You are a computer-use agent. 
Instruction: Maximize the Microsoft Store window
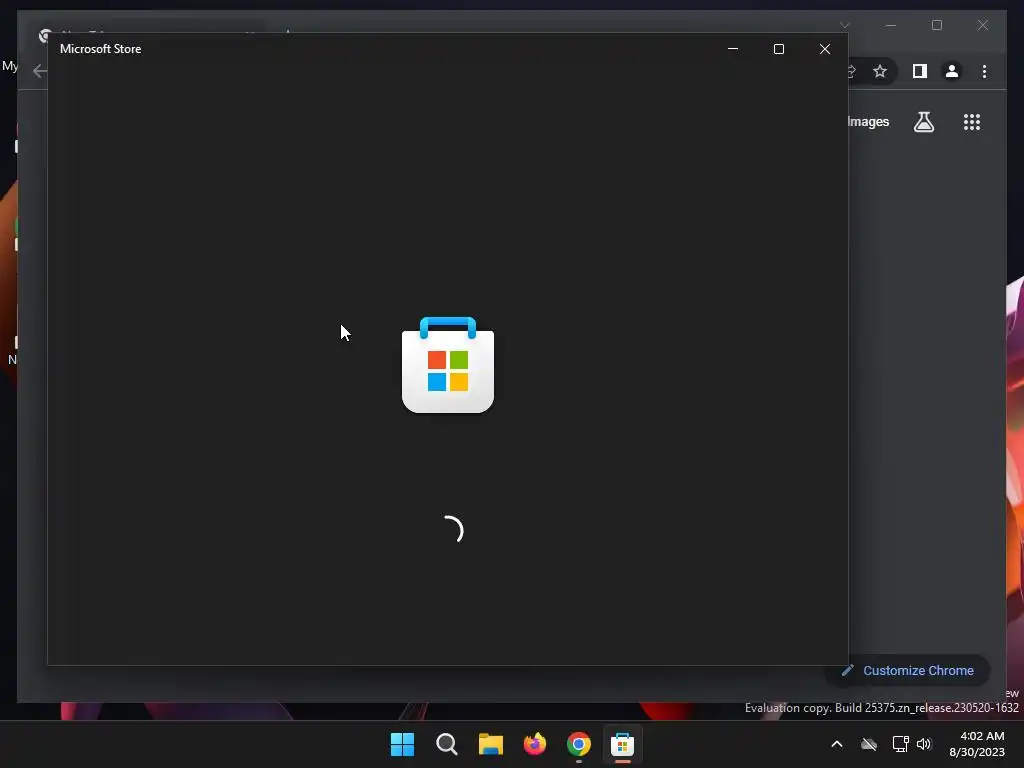click(778, 49)
